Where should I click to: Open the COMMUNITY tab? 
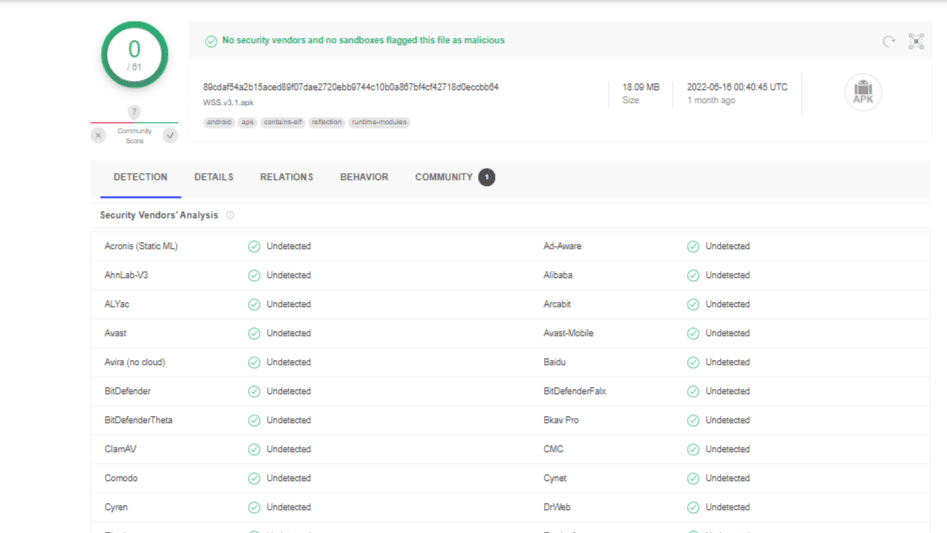point(443,177)
